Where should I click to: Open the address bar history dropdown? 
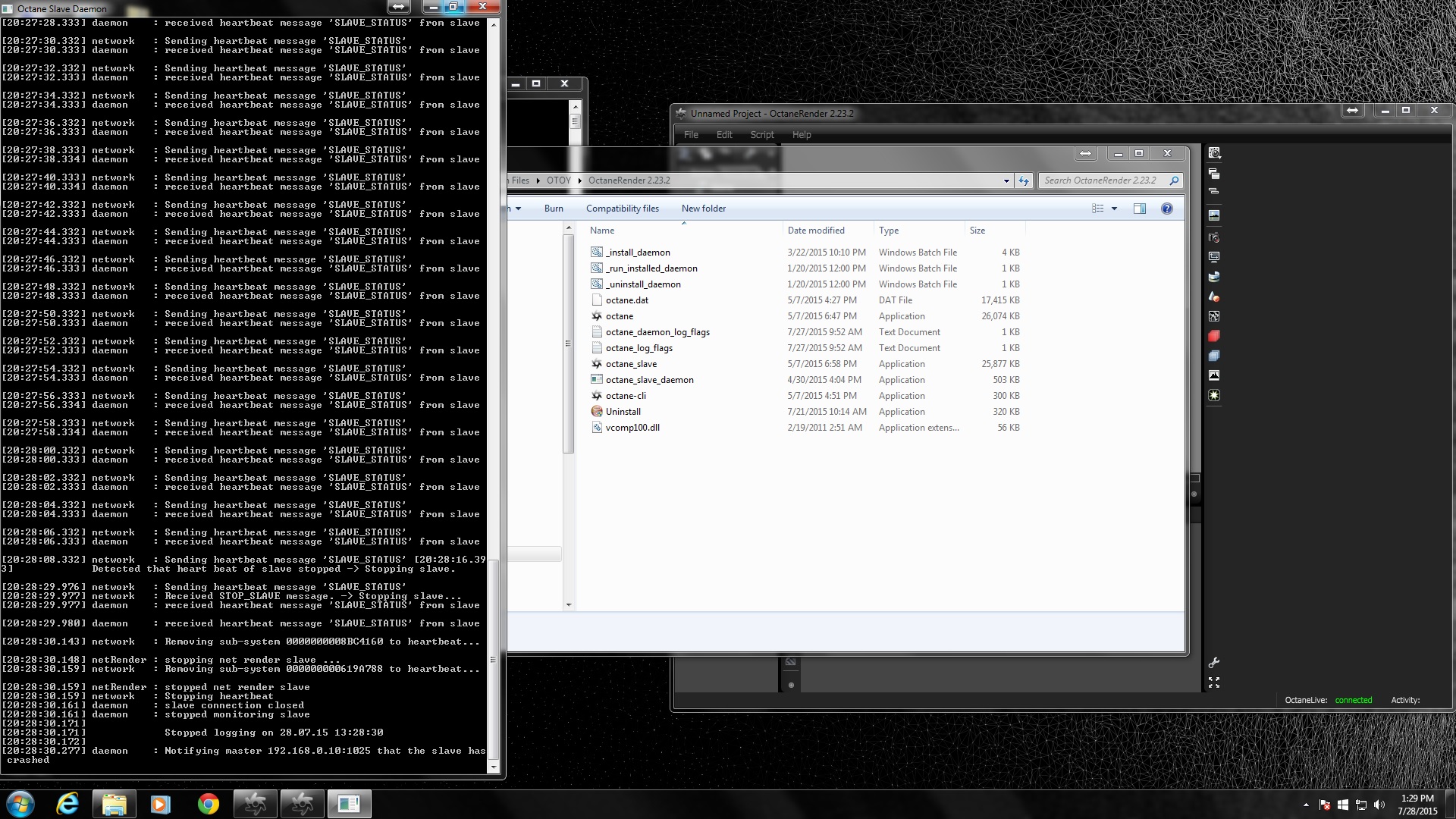click(1006, 180)
